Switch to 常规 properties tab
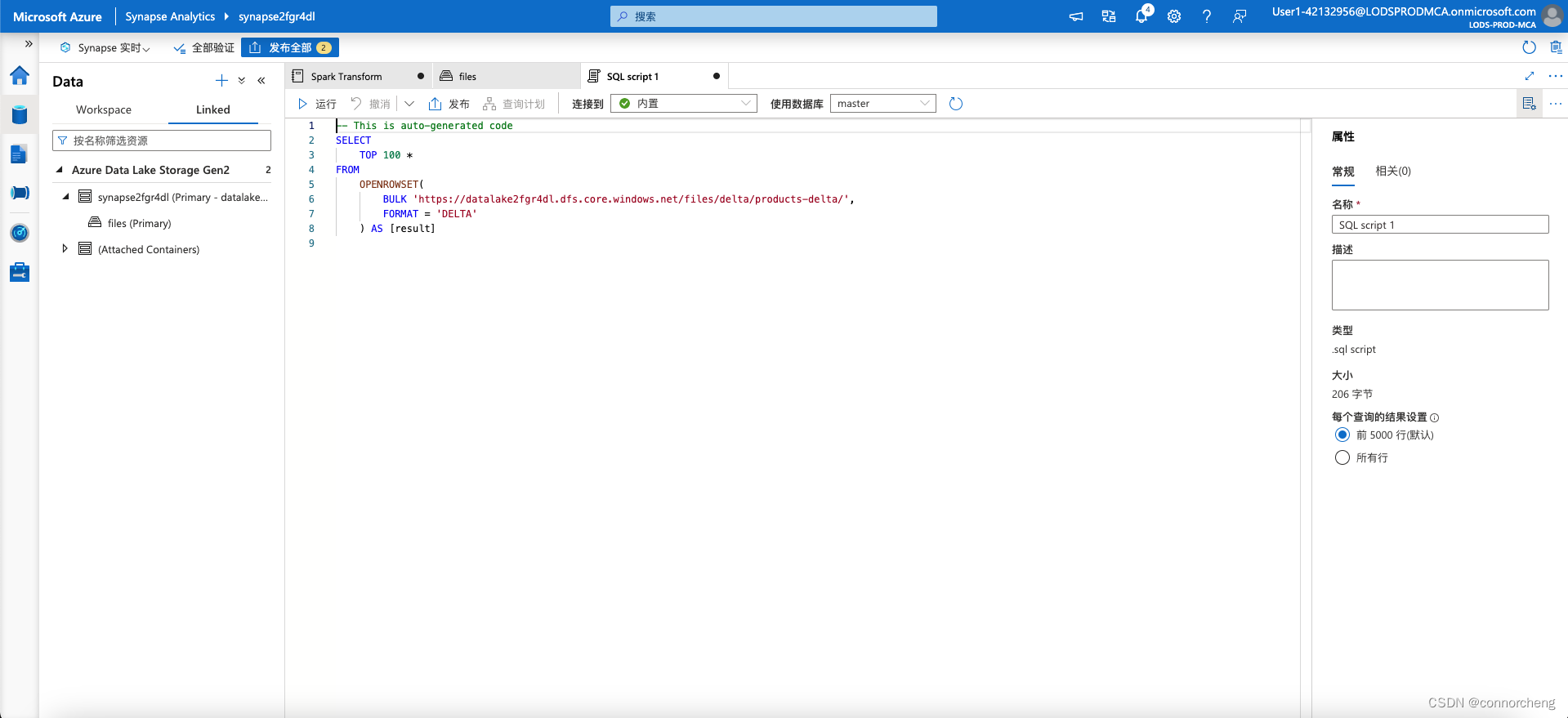Screen dimensions: 1568x718 tap(1343, 171)
